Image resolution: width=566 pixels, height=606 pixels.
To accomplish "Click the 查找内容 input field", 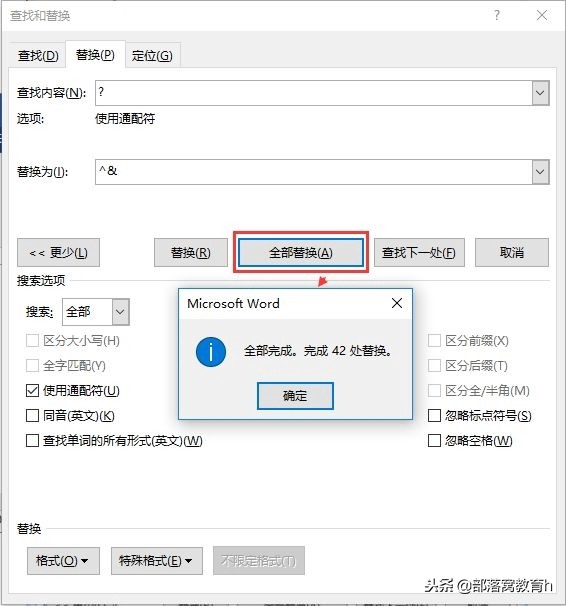I will coord(313,93).
